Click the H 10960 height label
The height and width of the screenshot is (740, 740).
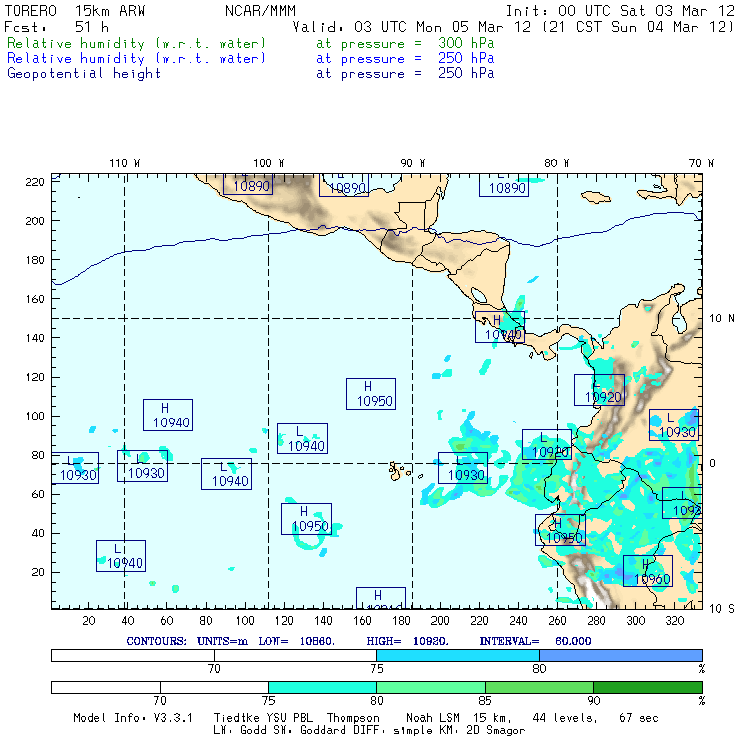[x=648, y=572]
